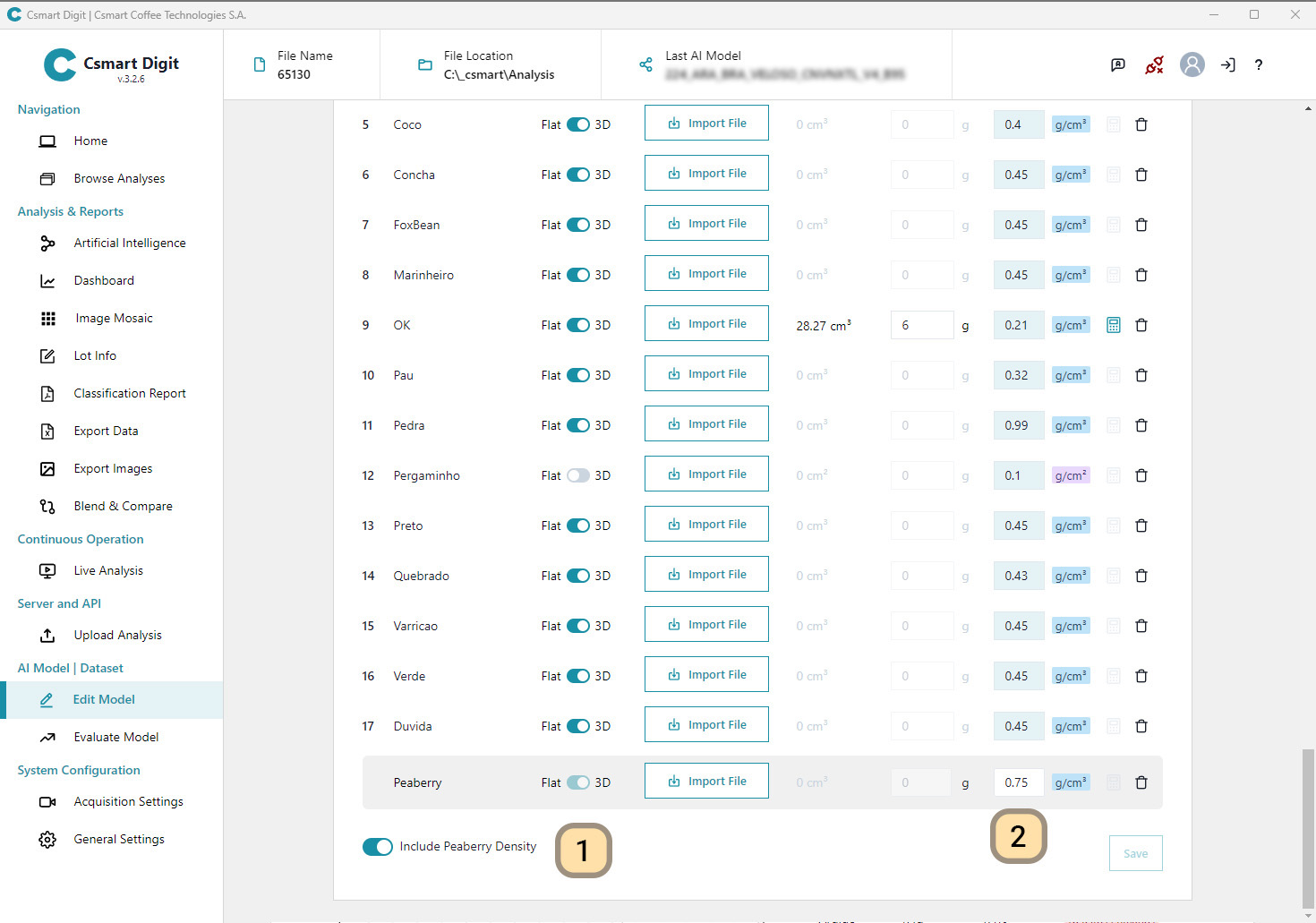Open Artificial Intelligence in sidebar

pos(130,243)
